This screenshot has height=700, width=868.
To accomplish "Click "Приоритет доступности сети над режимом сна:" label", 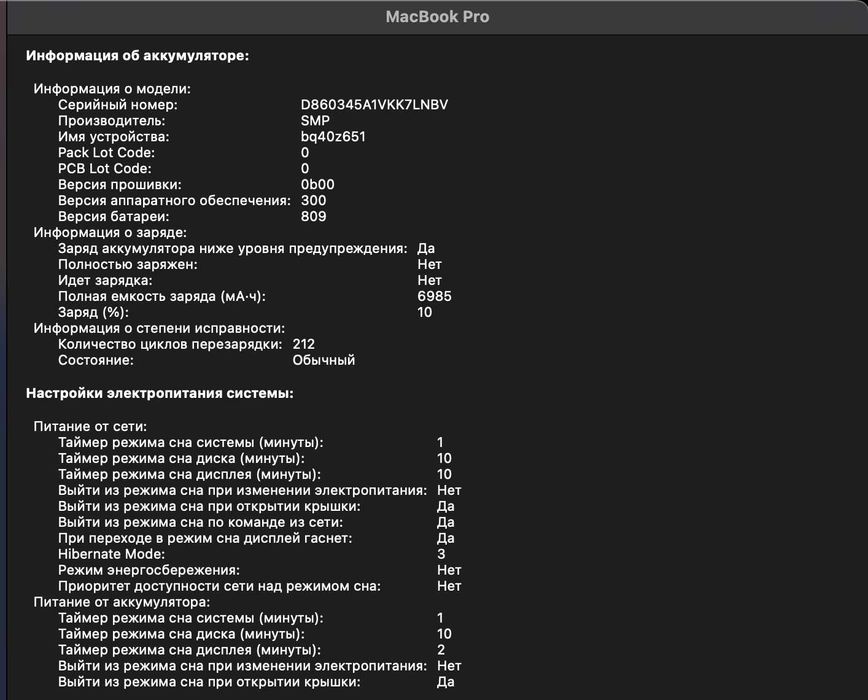I will point(219,586).
